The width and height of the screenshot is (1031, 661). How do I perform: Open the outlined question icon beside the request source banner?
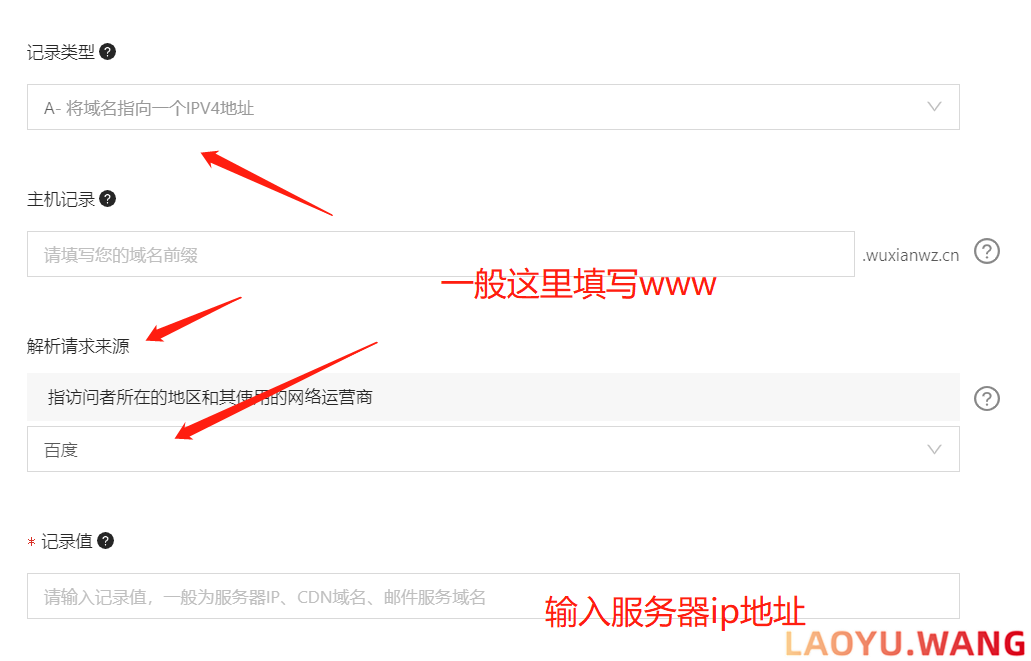point(986,399)
